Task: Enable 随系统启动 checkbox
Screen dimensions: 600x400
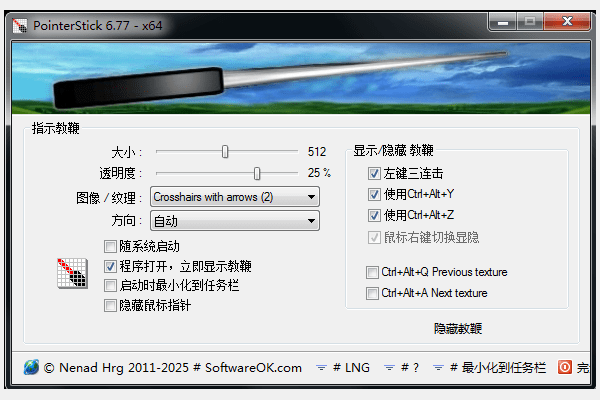Action: tap(110, 246)
